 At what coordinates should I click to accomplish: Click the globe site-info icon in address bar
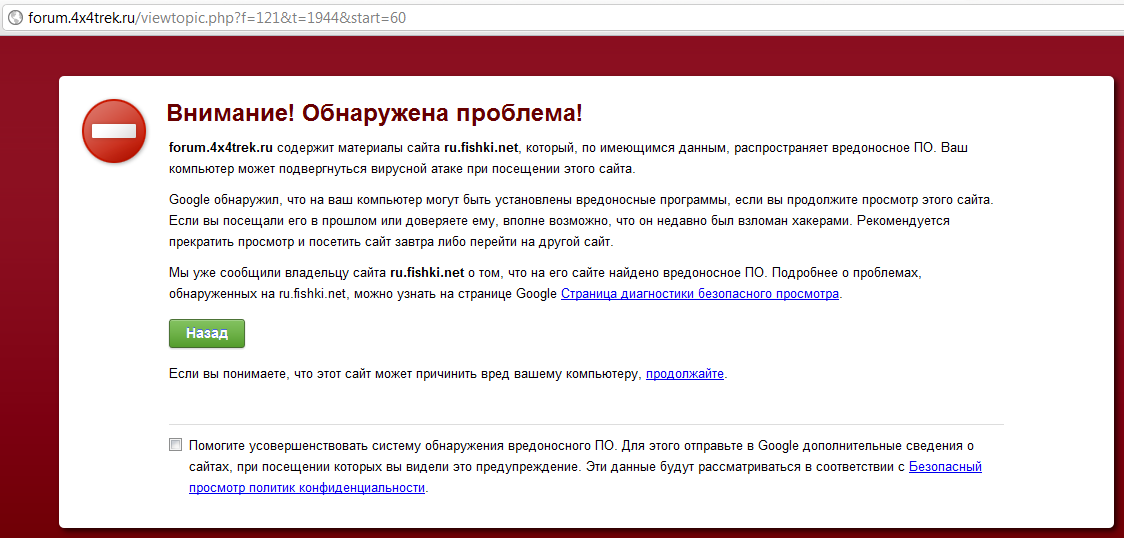(x=15, y=18)
